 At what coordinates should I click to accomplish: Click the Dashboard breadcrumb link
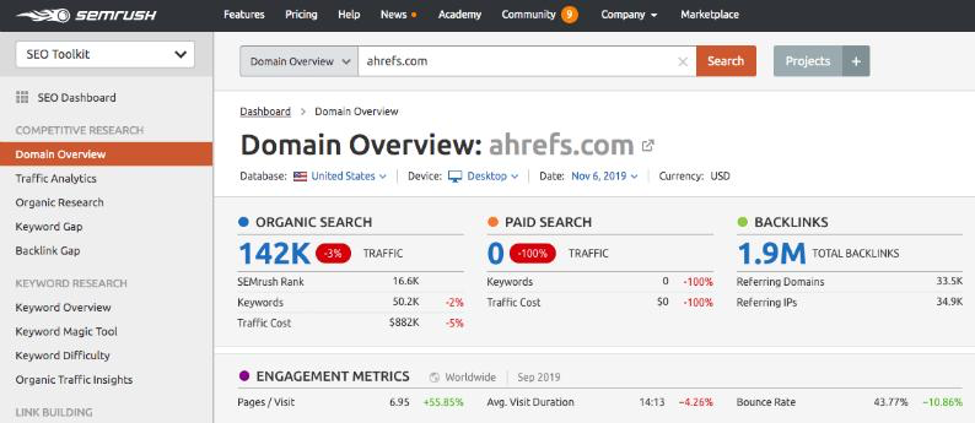click(265, 112)
